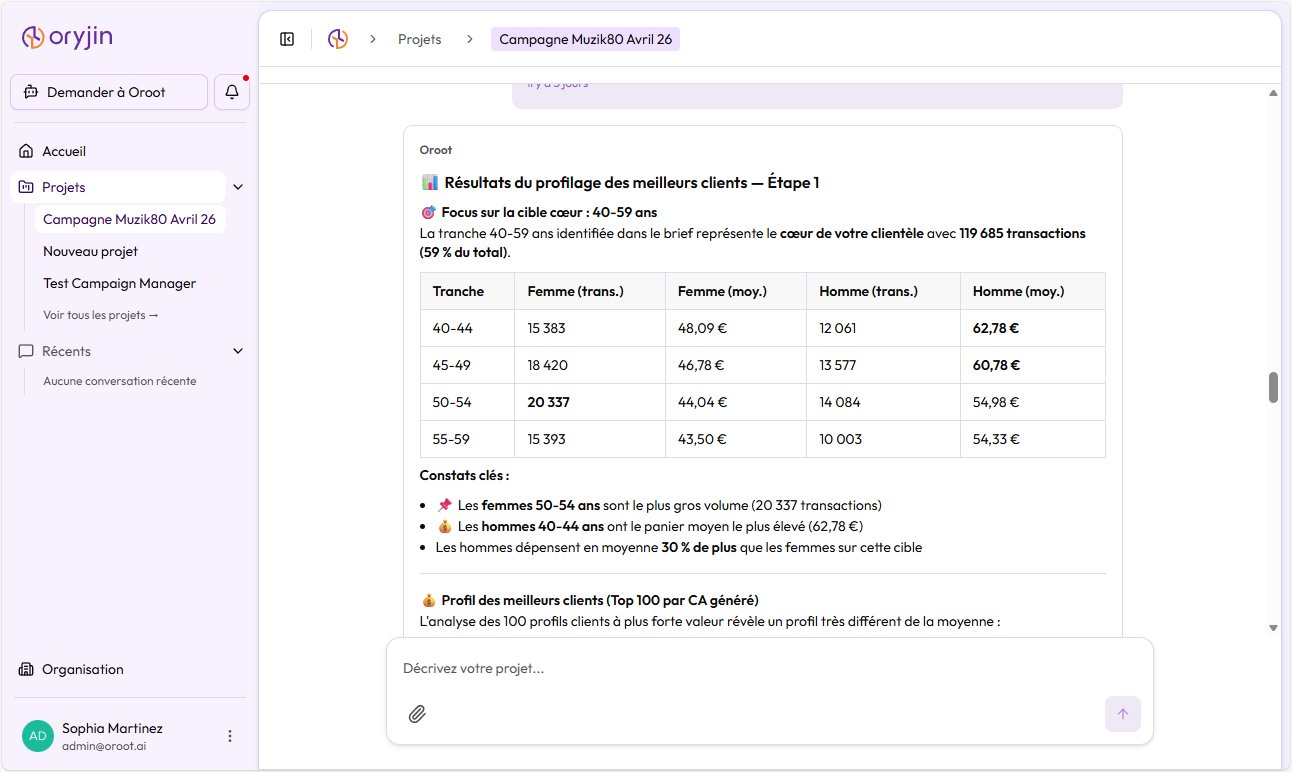1292x772 pixels.
Task: Click Campagne Muzik80 Avril 26 breadcrumb chip
Action: [x=585, y=39]
